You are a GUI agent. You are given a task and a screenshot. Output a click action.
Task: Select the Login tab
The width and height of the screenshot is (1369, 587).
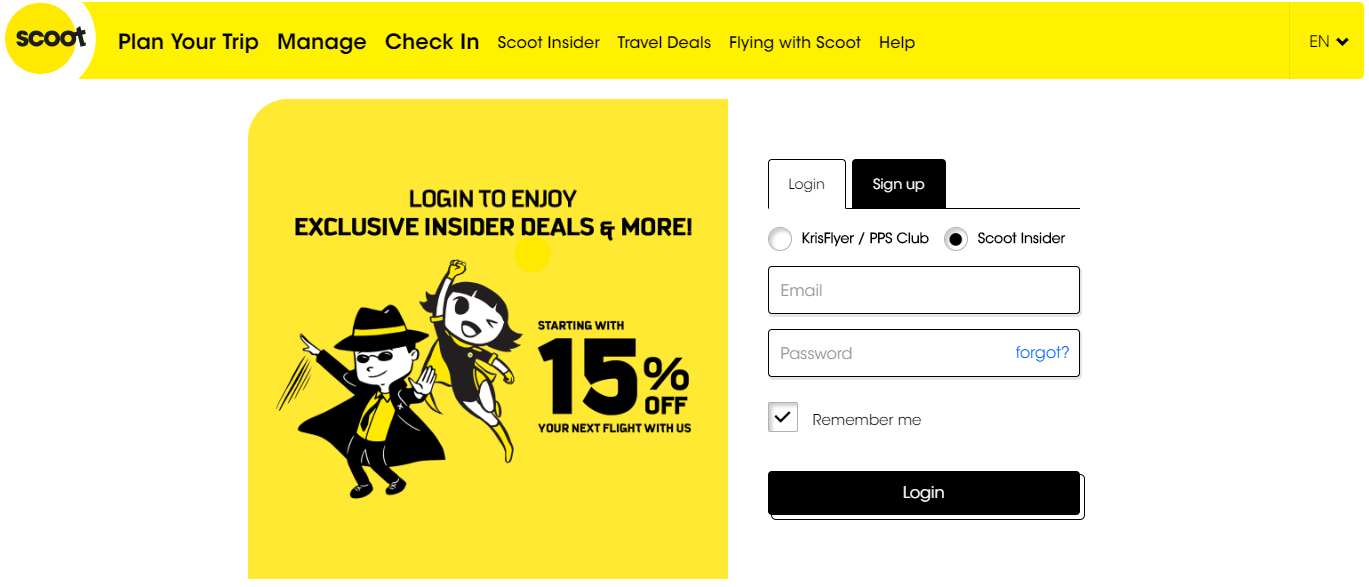click(x=806, y=184)
